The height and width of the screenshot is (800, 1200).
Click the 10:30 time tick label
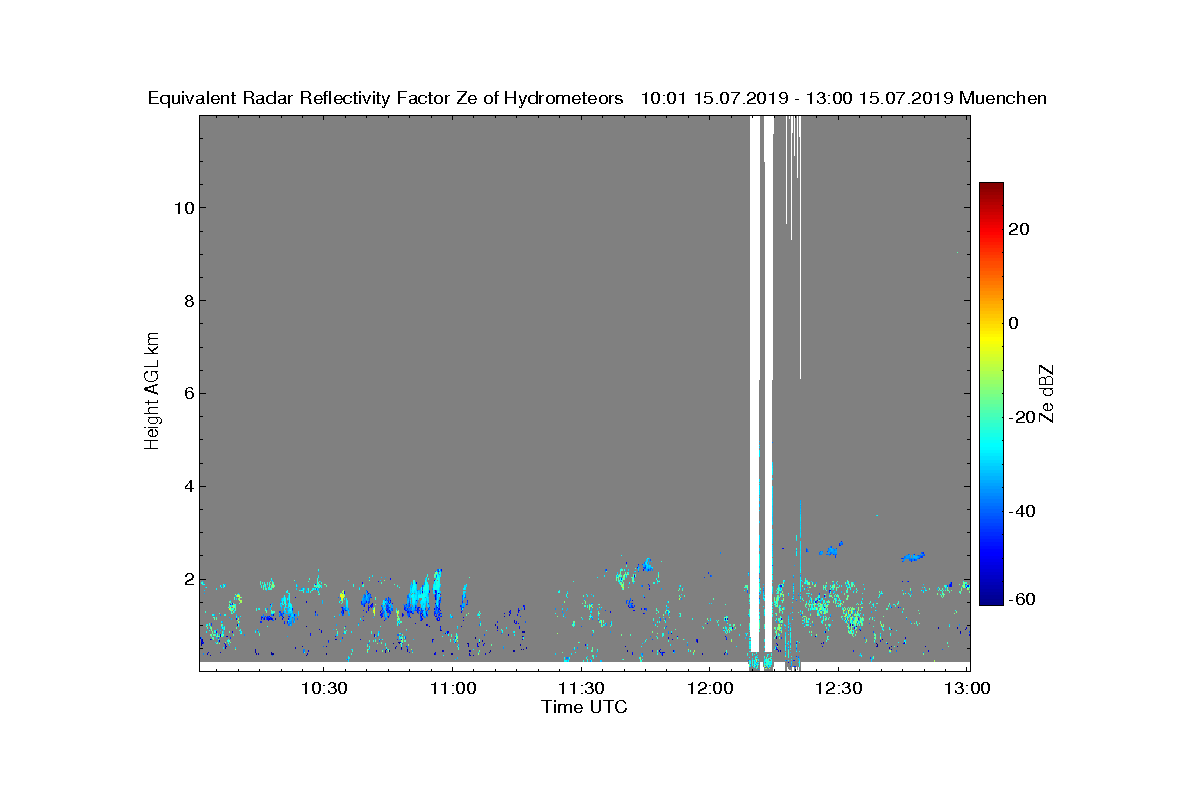click(x=323, y=688)
